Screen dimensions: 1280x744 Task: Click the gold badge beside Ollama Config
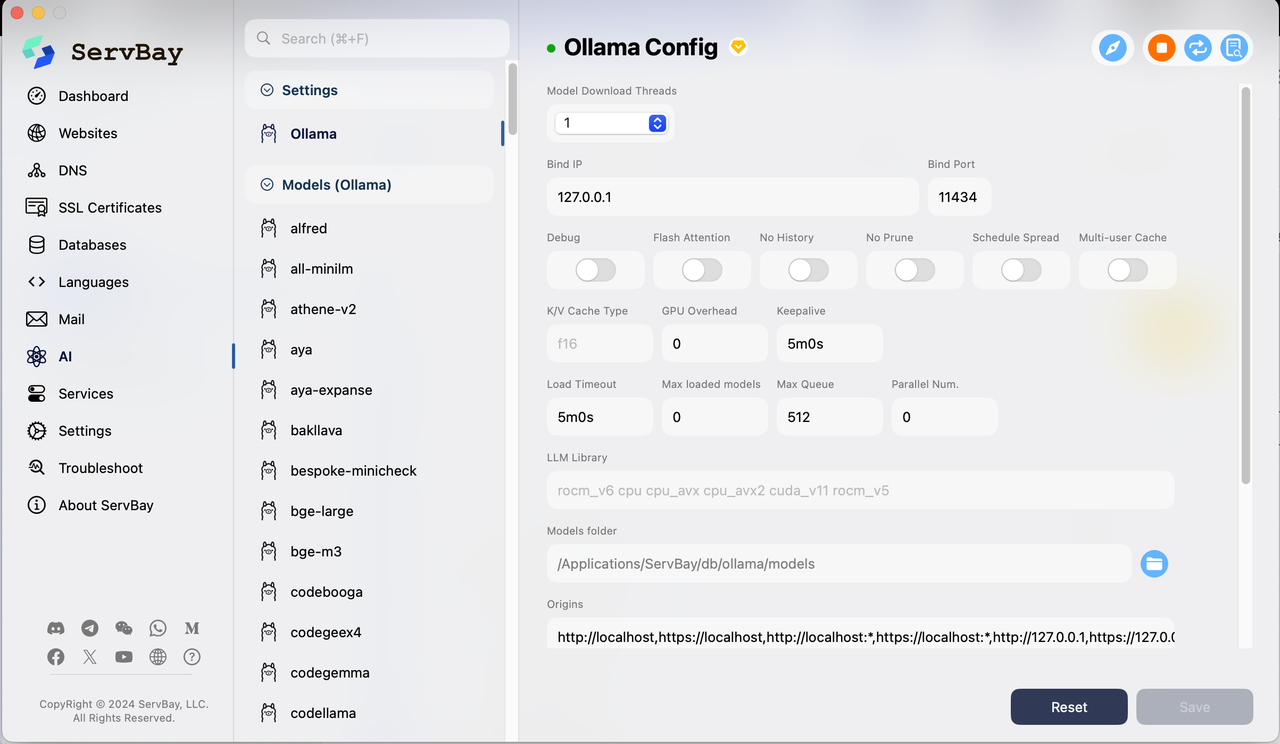pos(738,47)
